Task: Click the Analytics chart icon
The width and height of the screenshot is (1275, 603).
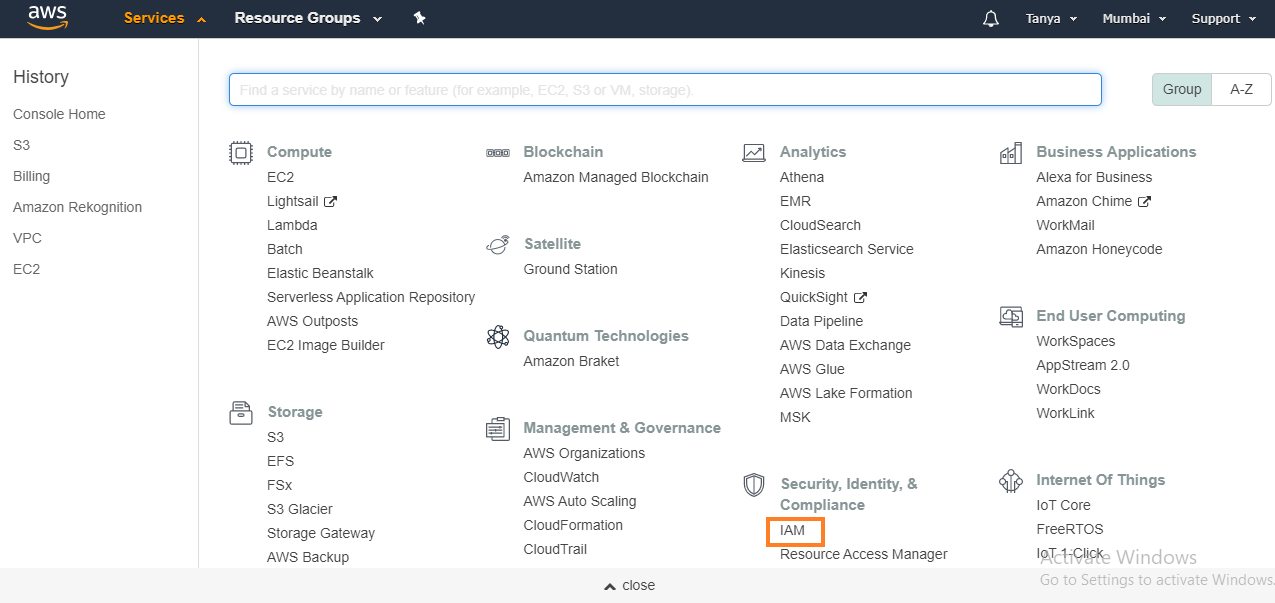Action: click(754, 152)
